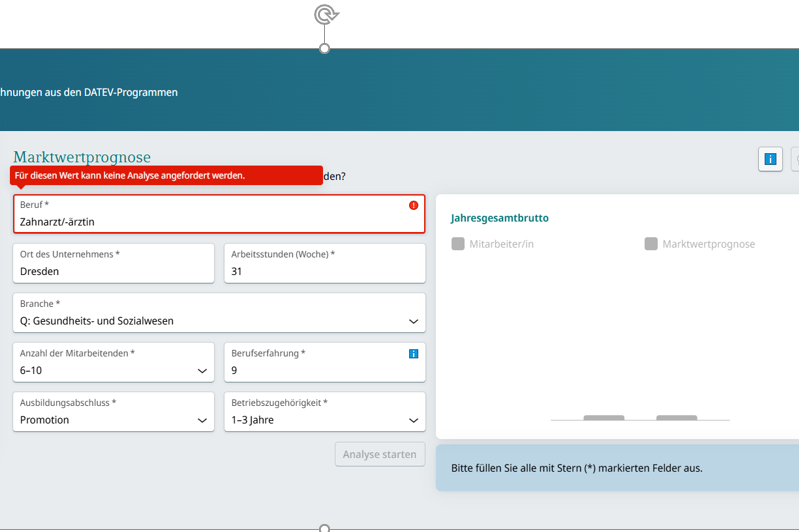Click the blue info icon in Berufserfahrung field
Image resolution: width=799 pixels, height=532 pixels.
click(413, 354)
